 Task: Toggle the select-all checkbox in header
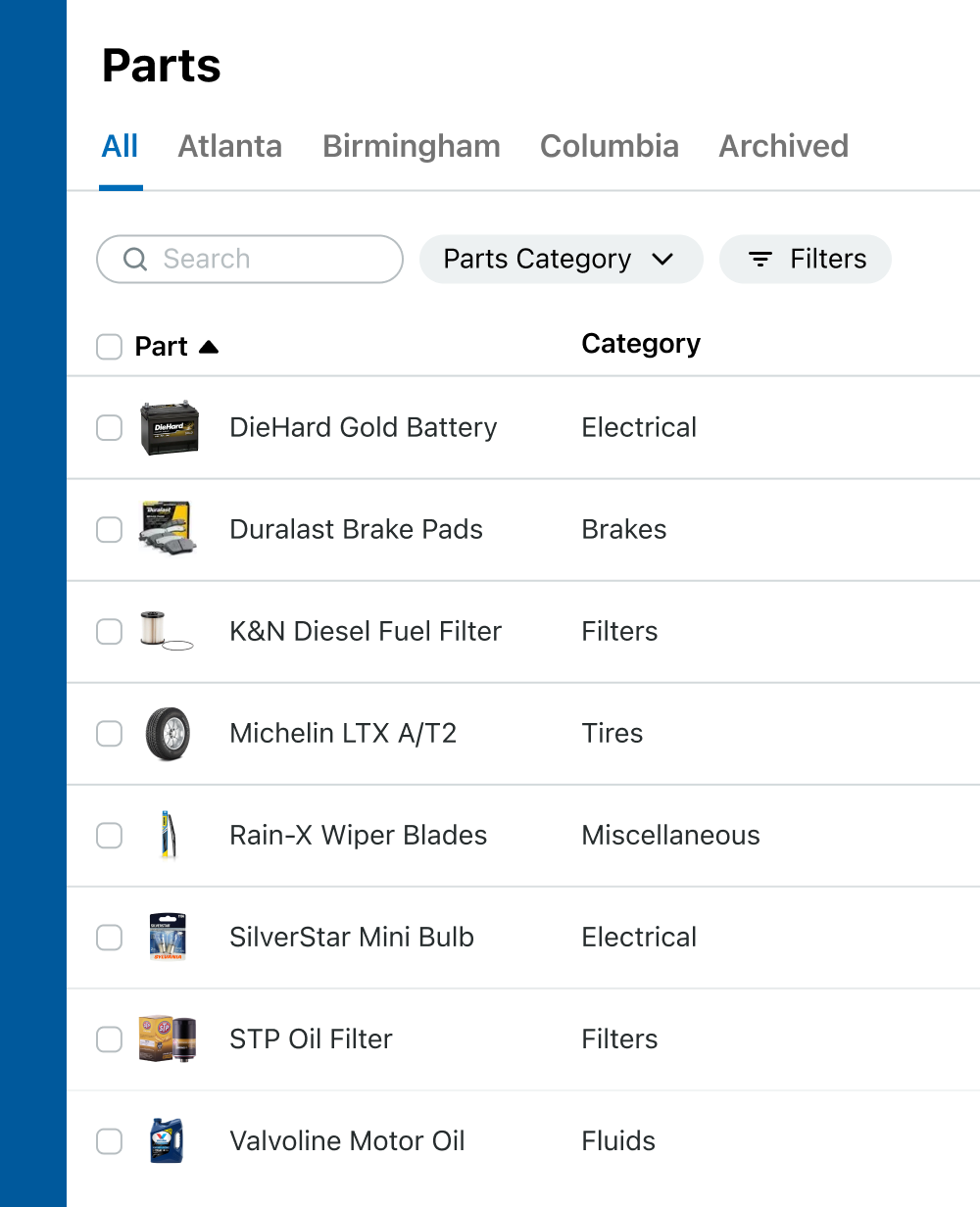click(109, 347)
